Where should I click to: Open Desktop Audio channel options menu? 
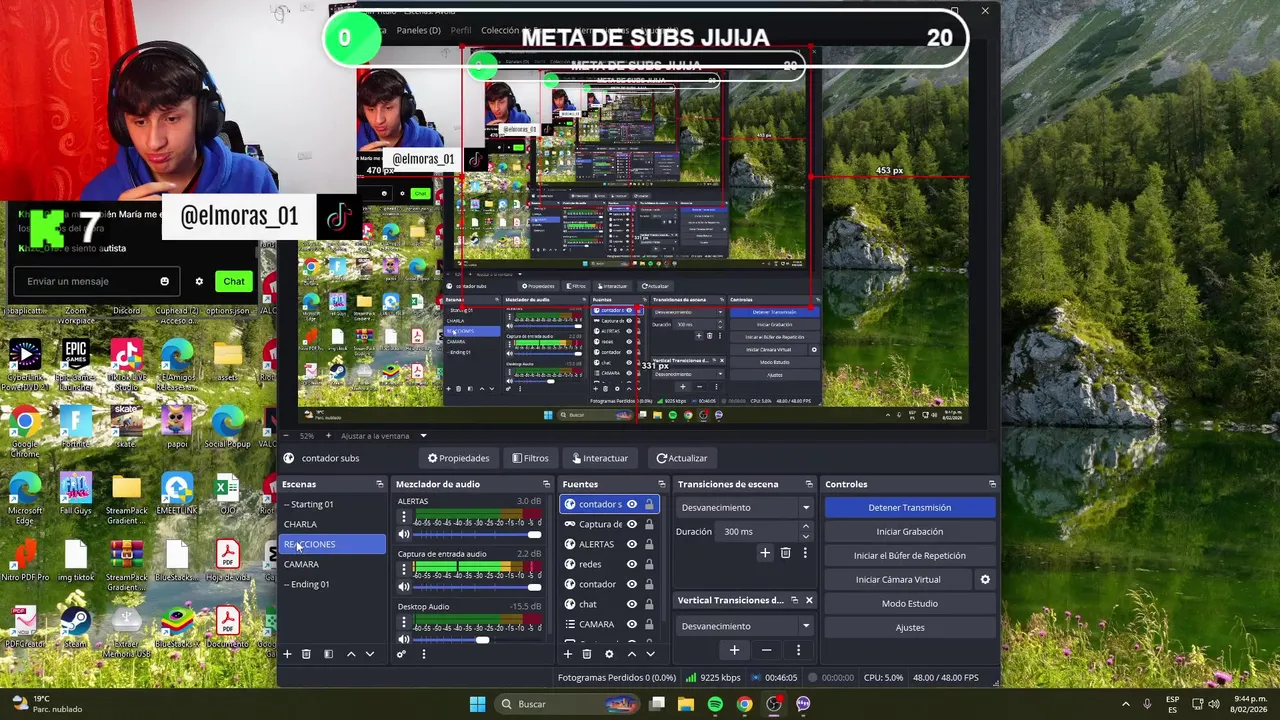[x=404, y=623]
